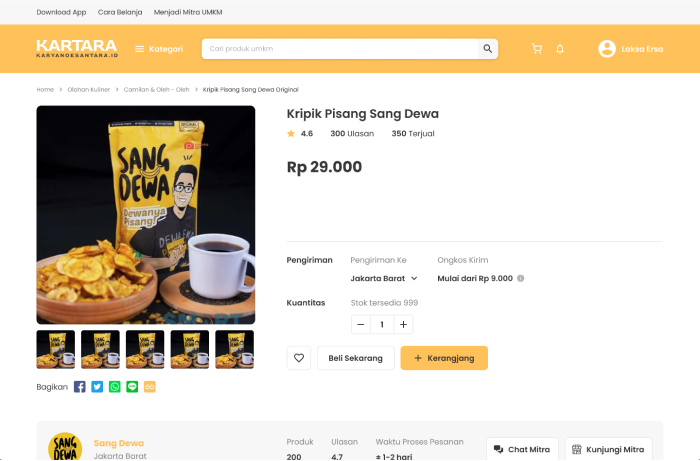This screenshot has height=461, width=700.
Task: Share product via LINE icon
Action: pyautogui.click(x=132, y=387)
